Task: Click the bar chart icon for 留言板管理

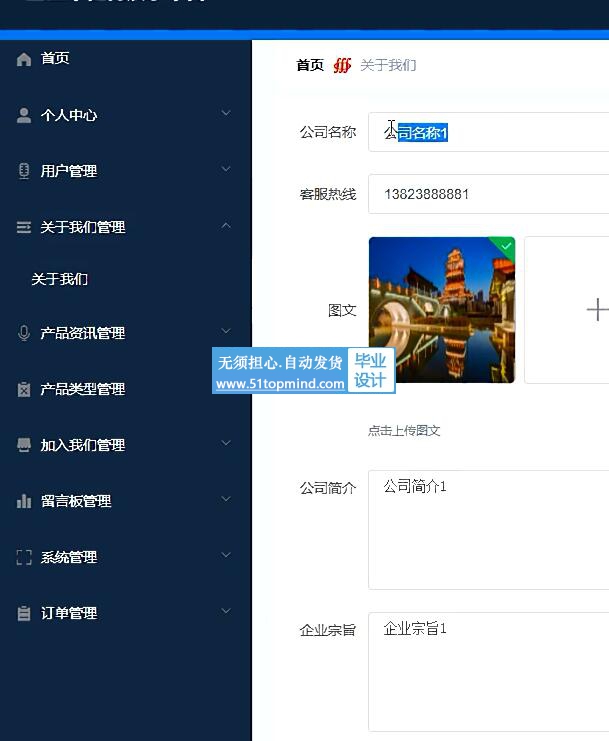Action: click(24, 501)
